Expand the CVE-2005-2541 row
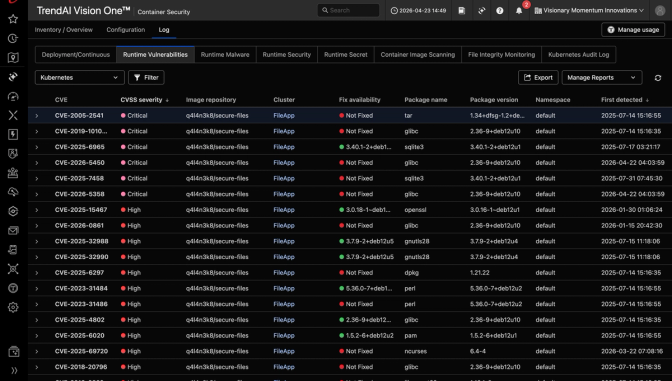This screenshot has width=672, height=381. 37,116
